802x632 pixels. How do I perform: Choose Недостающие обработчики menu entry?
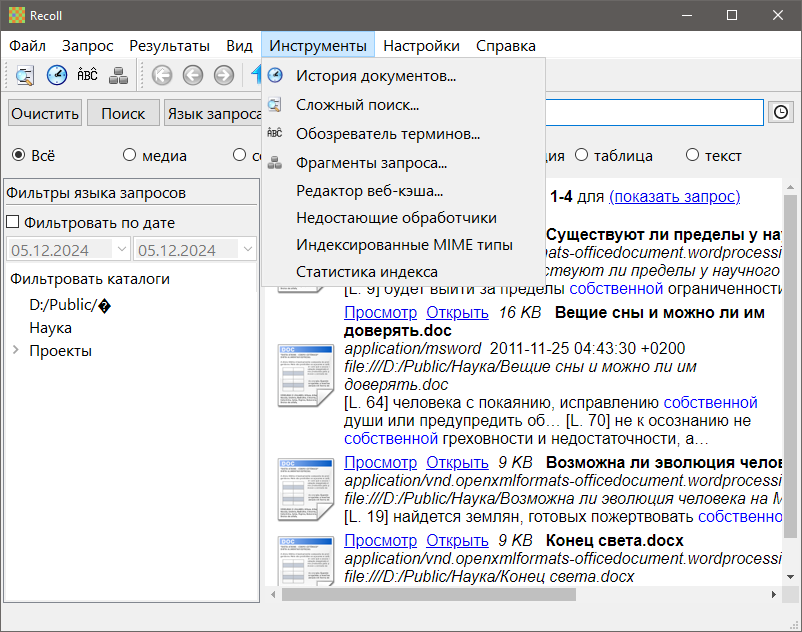403,218
